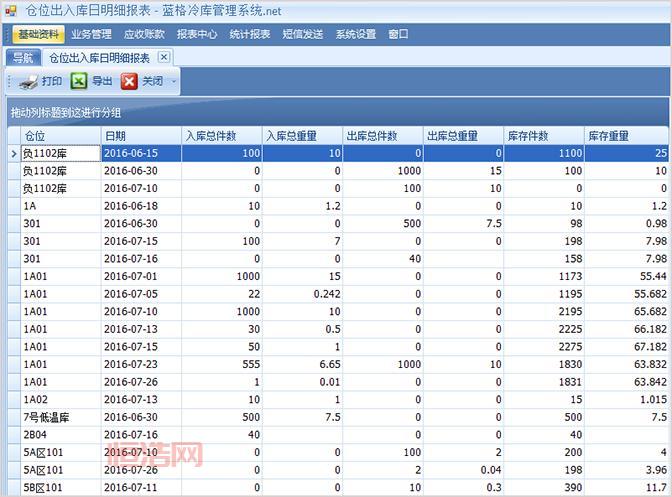Viewport: 672px width, 497px height.
Task: Select the 7号低温库 row cell
Action: (x=59, y=417)
